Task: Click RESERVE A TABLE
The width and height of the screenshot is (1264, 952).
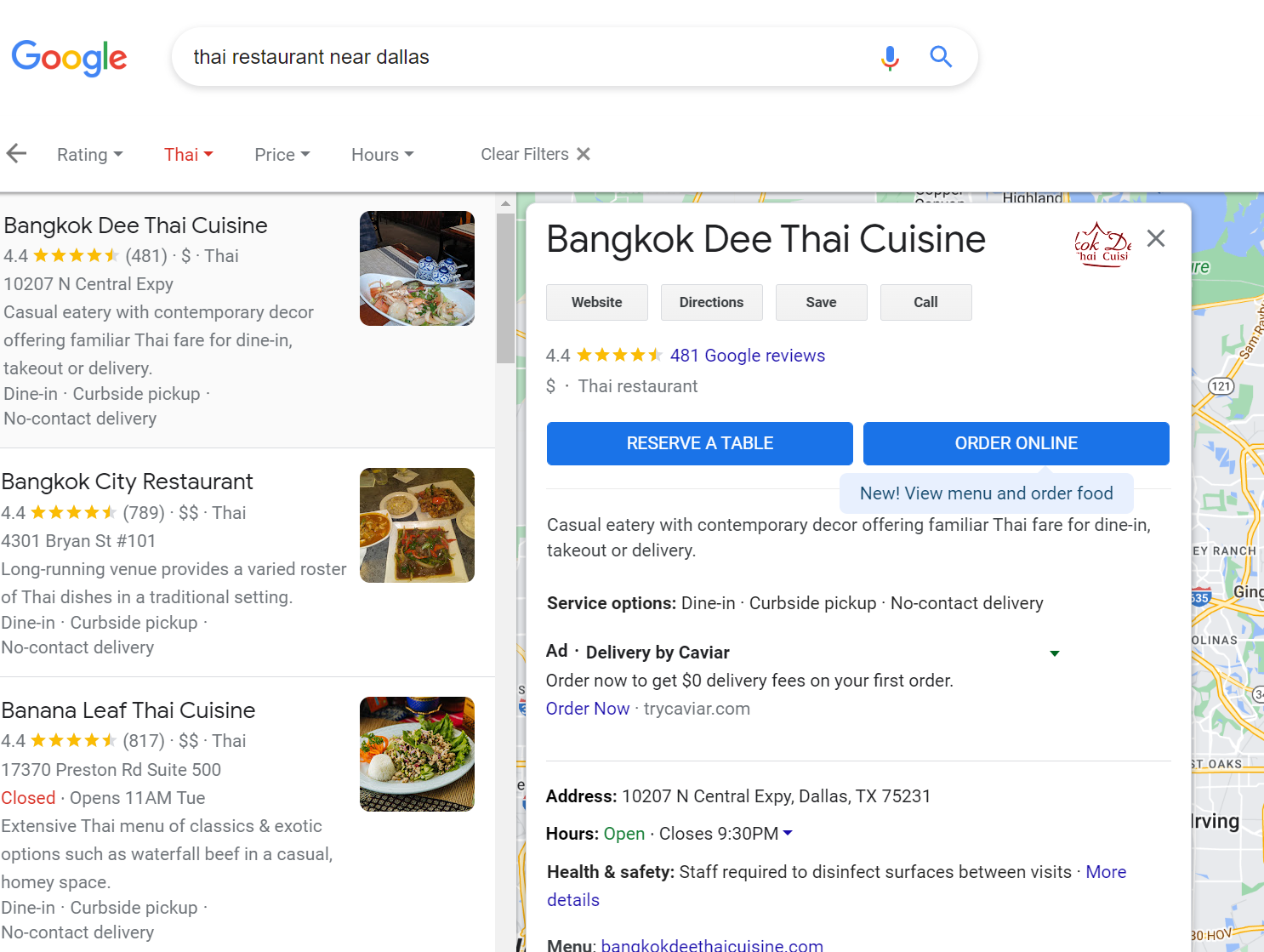Action: coord(700,443)
